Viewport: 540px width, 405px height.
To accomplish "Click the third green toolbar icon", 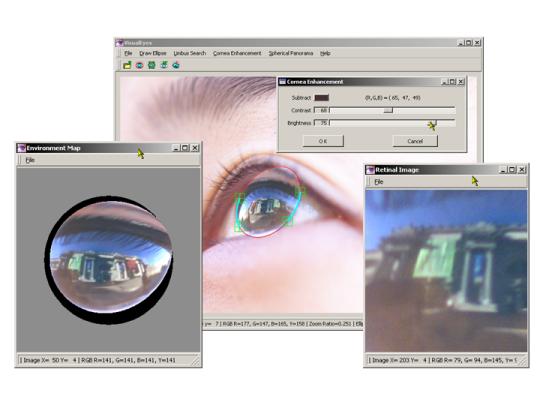I will pos(152,65).
